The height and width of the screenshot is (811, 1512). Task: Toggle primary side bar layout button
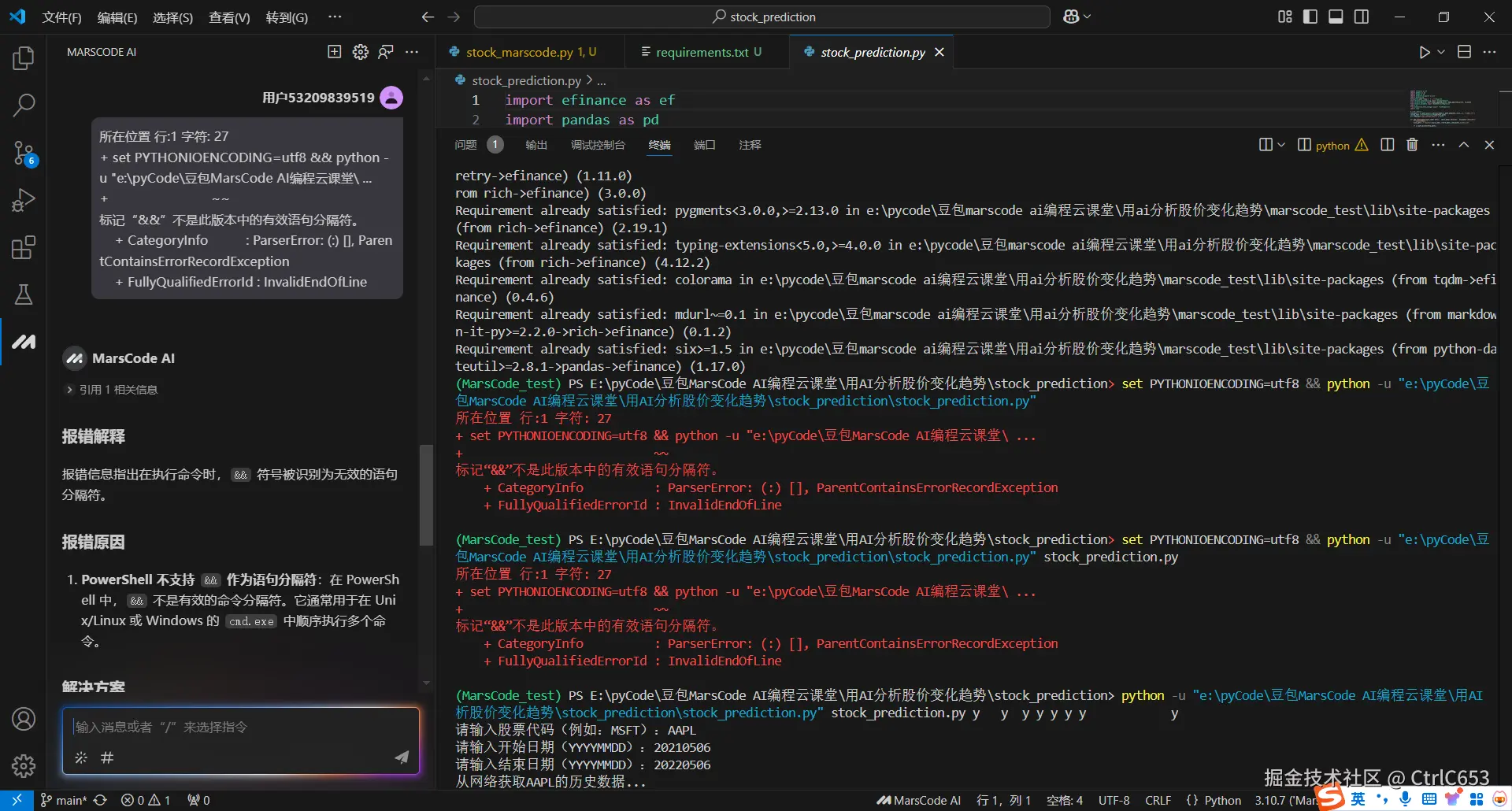pyautogui.click(x=1310, y=17)
